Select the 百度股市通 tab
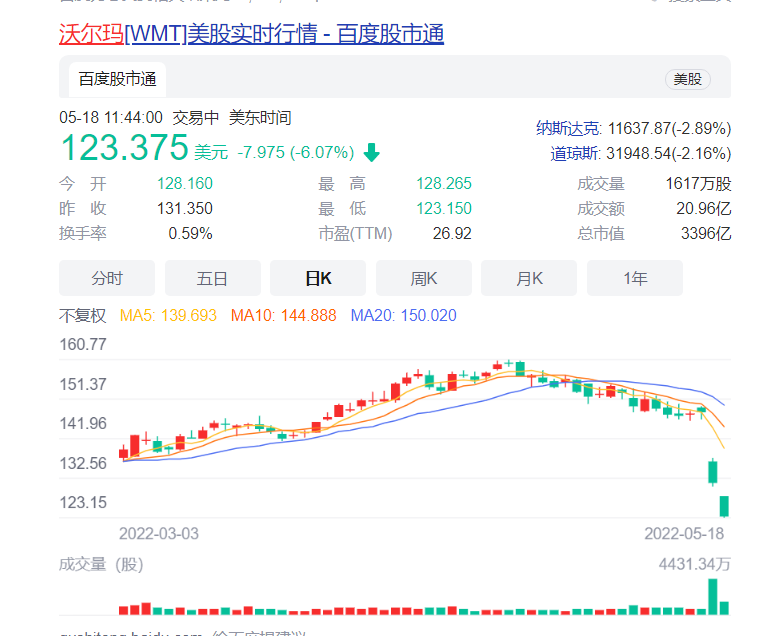 117,79
